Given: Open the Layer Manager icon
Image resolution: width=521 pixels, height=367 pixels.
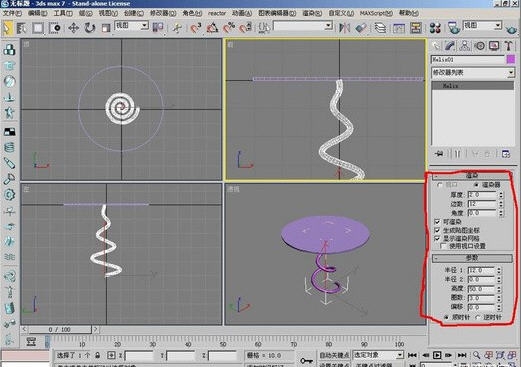Looking at the screenshot, I should [x=380, y=28].
